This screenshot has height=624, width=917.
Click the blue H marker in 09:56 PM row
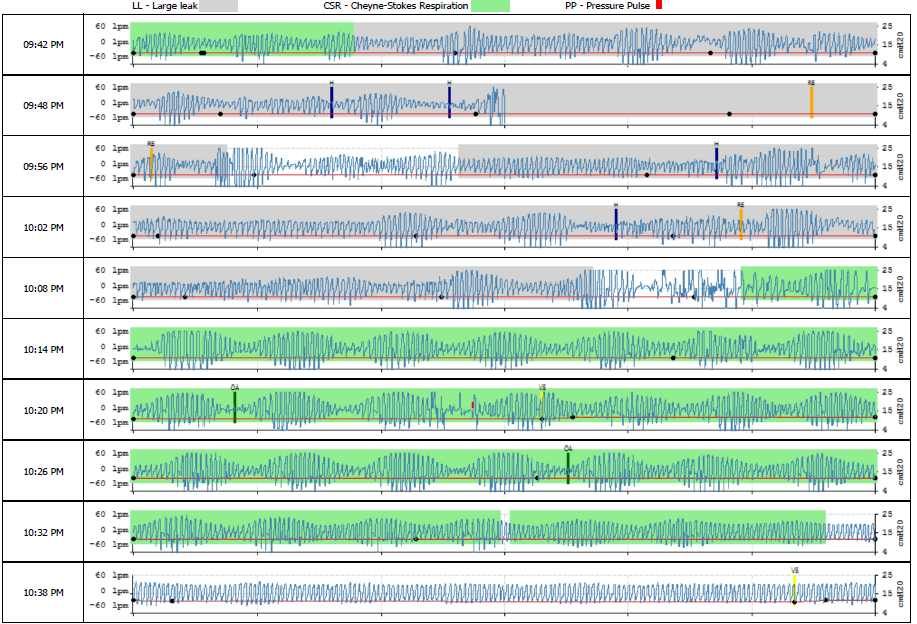point(716,163)
